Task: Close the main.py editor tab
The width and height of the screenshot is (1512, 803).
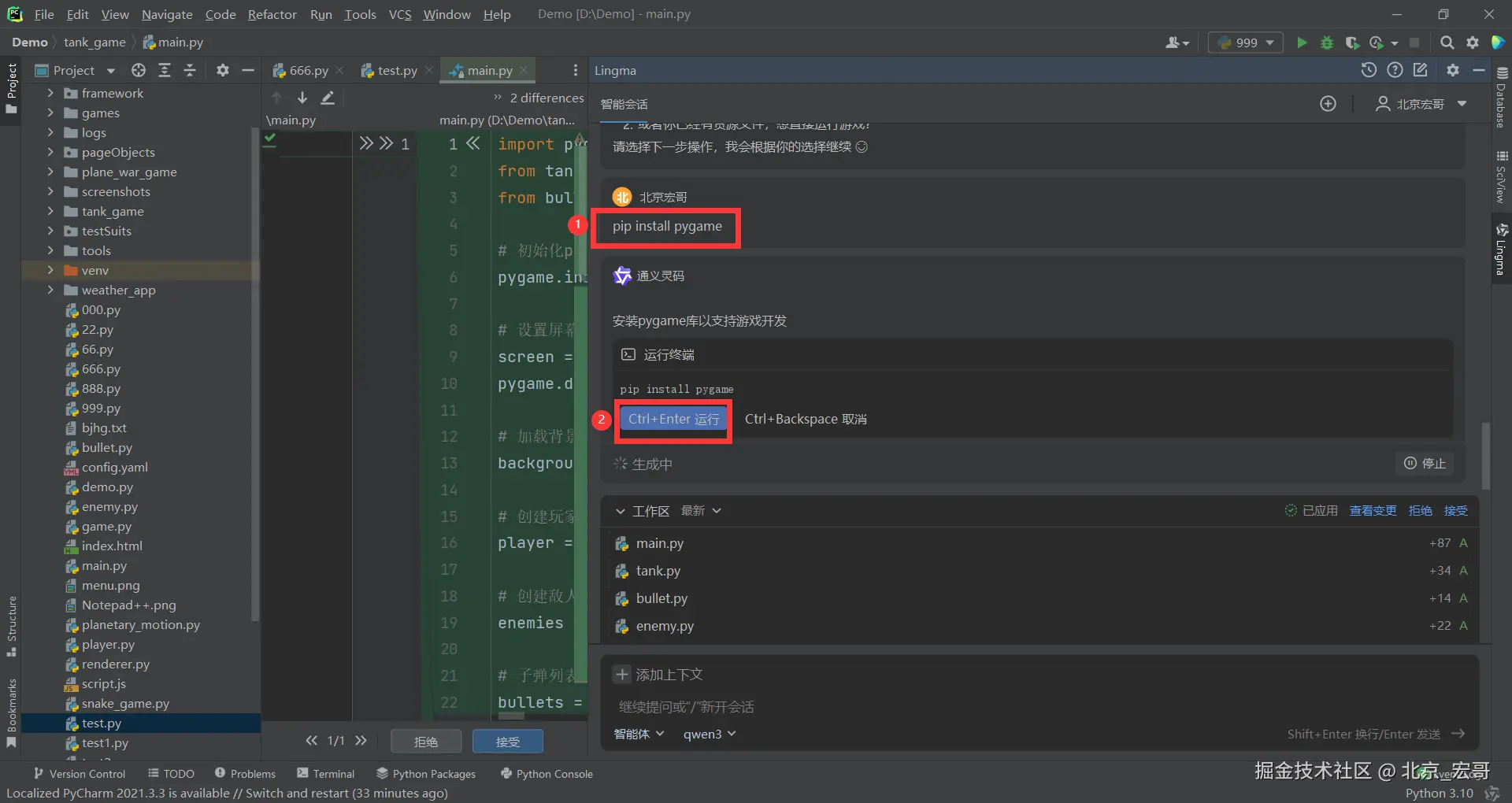Action: (524, 70)
